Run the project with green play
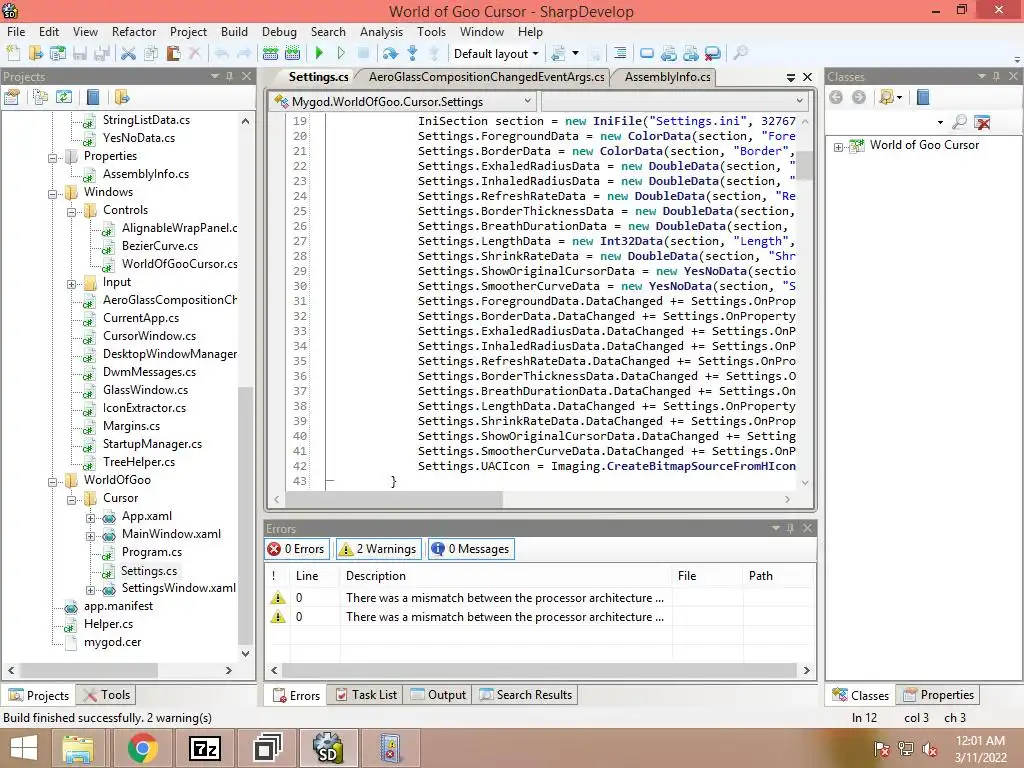 coord(319,54)
